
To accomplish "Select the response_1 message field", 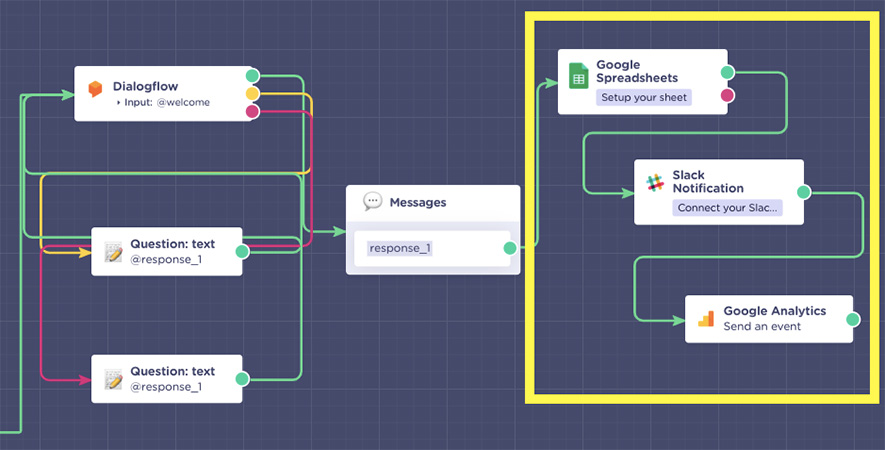I will pos(432,248).
